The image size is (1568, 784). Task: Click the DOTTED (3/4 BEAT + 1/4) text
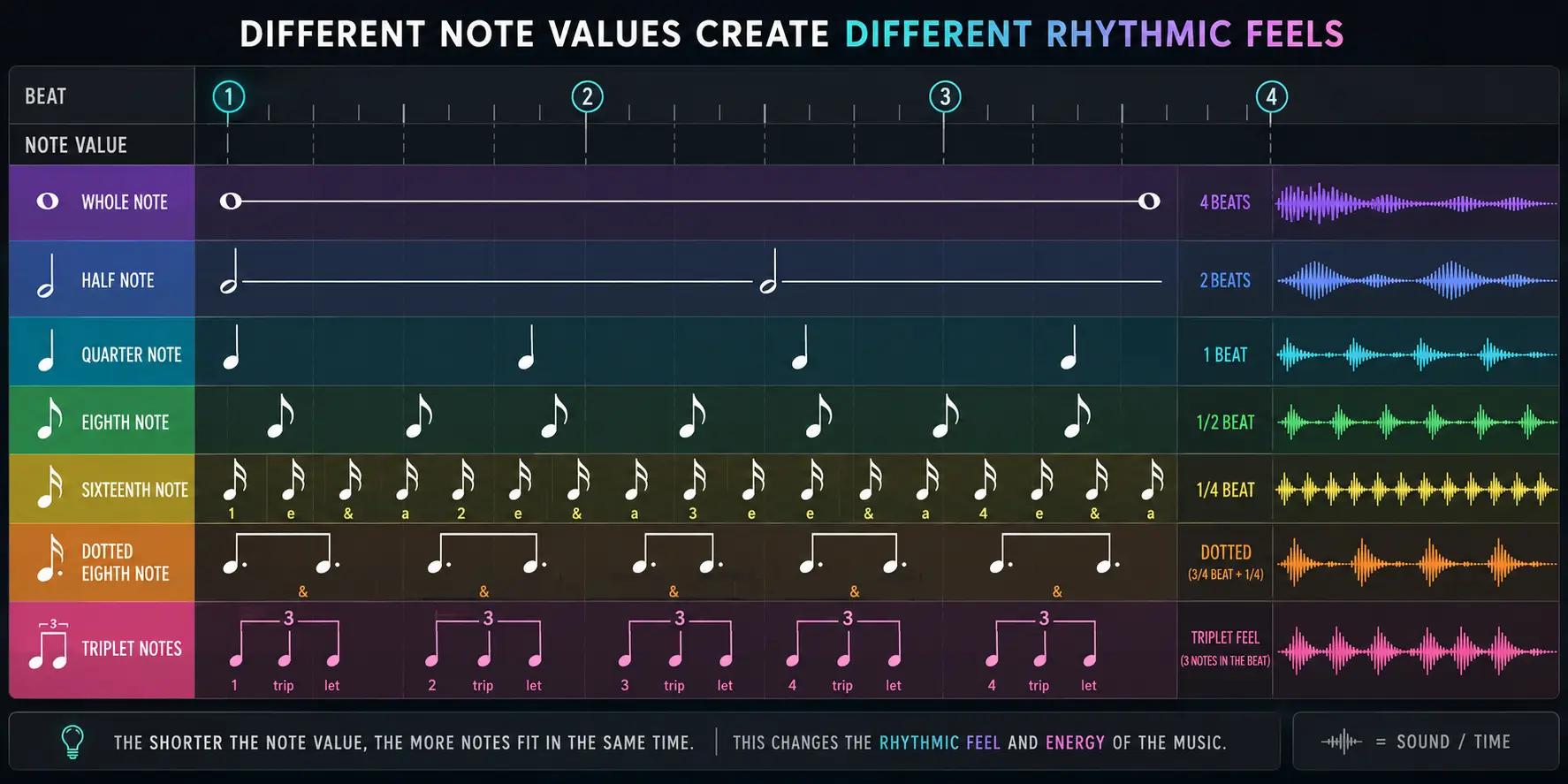(1226, 562)
